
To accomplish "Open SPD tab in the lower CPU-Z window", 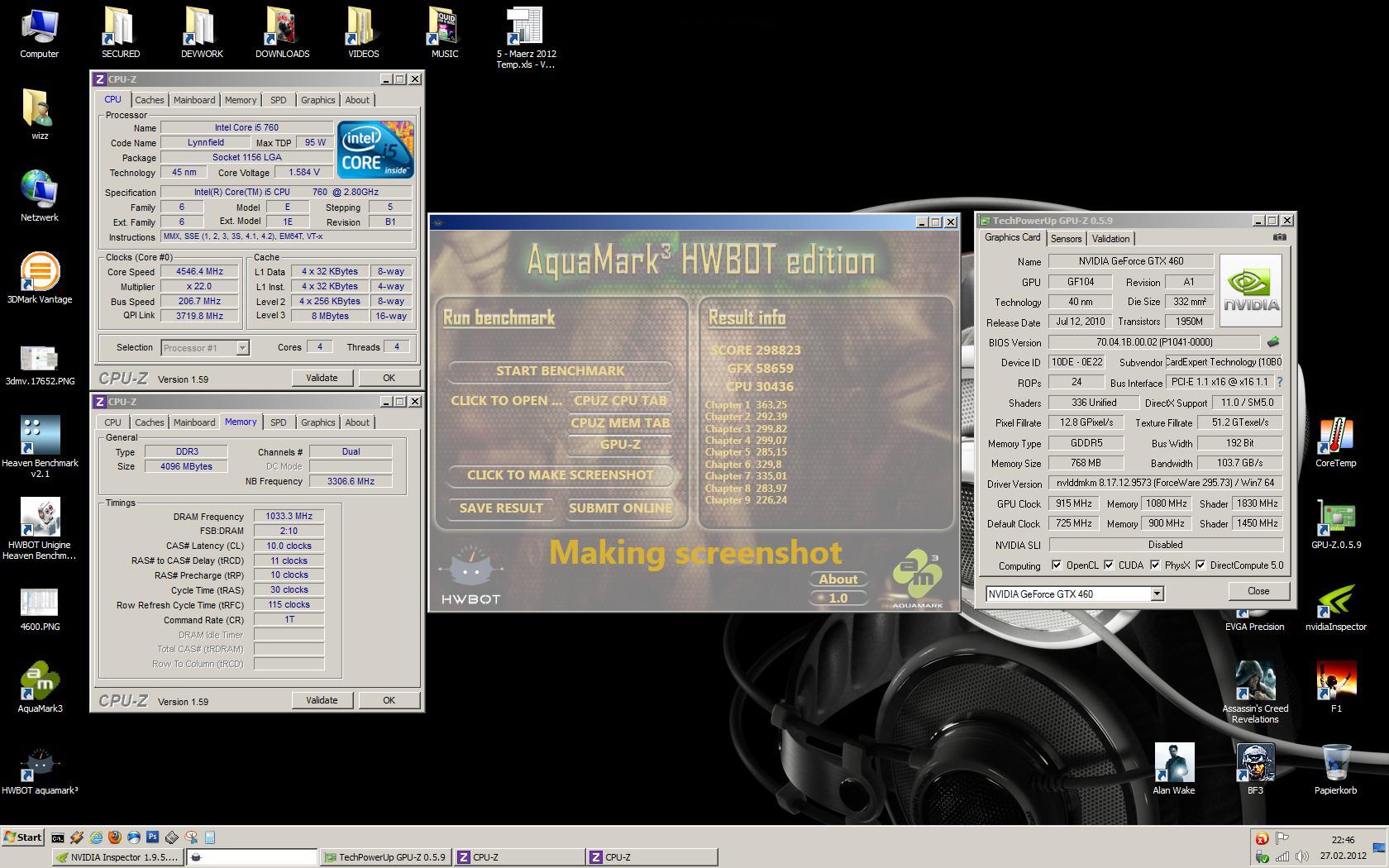I will [279, 422].
